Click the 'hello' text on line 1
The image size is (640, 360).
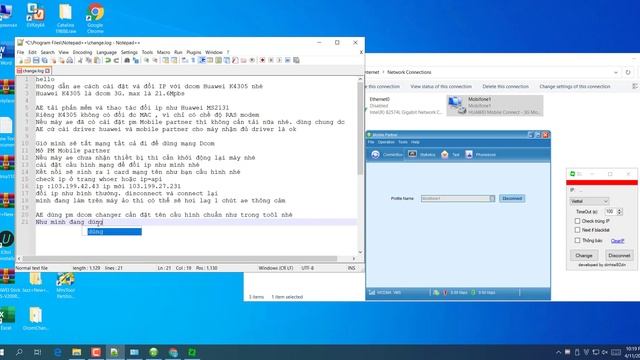point(45,79)
